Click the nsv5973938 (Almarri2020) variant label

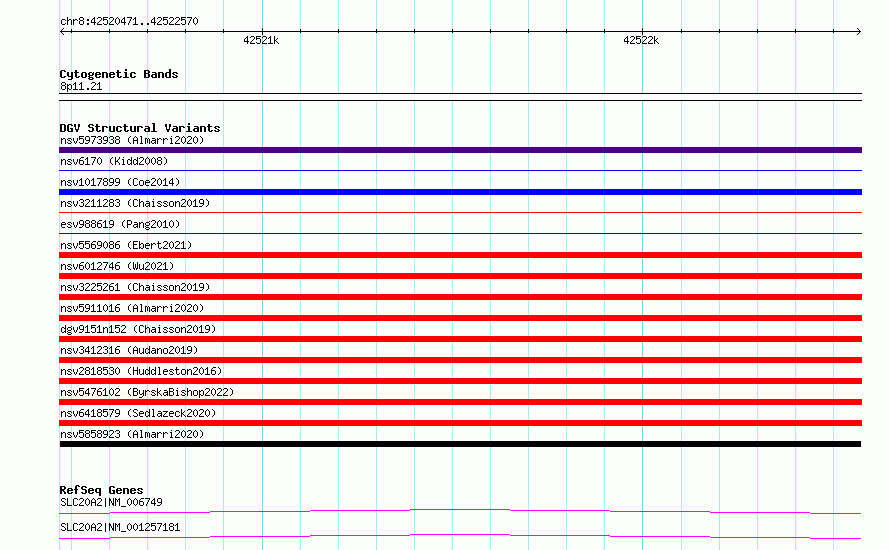coord(132,140)
